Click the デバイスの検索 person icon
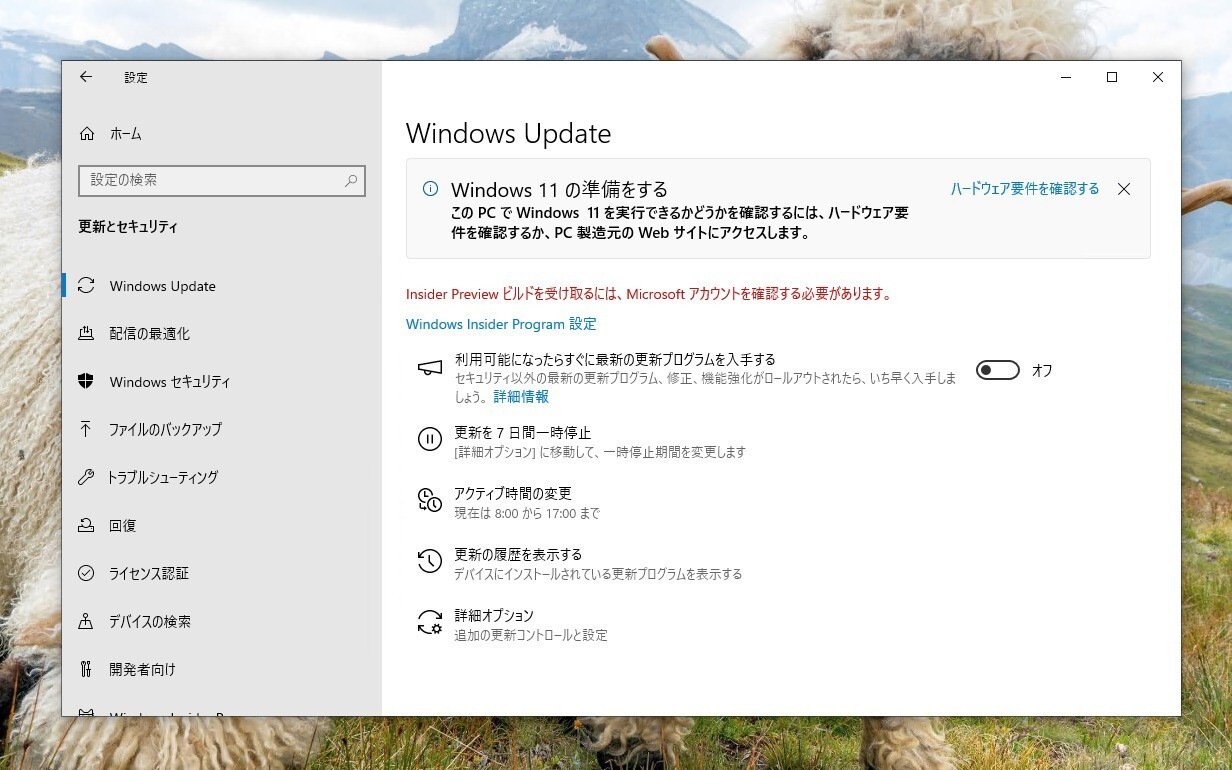Image resolution: width=1232 pixels, height=770 pixels. [87, 622]
